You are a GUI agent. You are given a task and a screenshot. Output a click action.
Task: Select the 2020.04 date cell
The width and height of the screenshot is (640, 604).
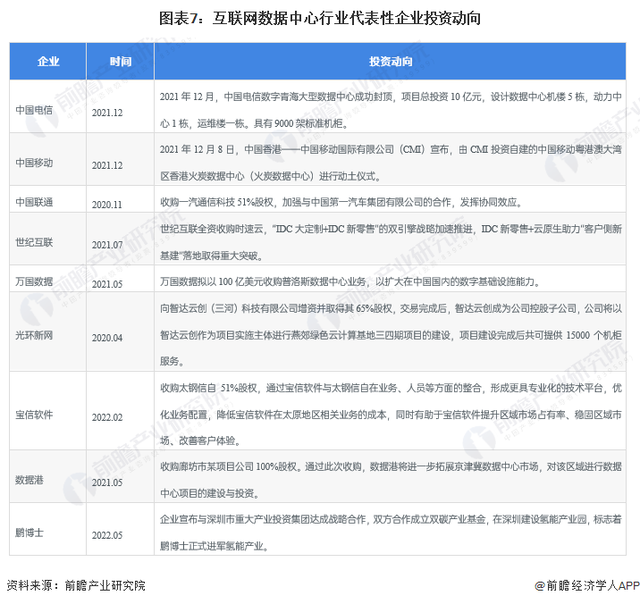tap(106, 337)
